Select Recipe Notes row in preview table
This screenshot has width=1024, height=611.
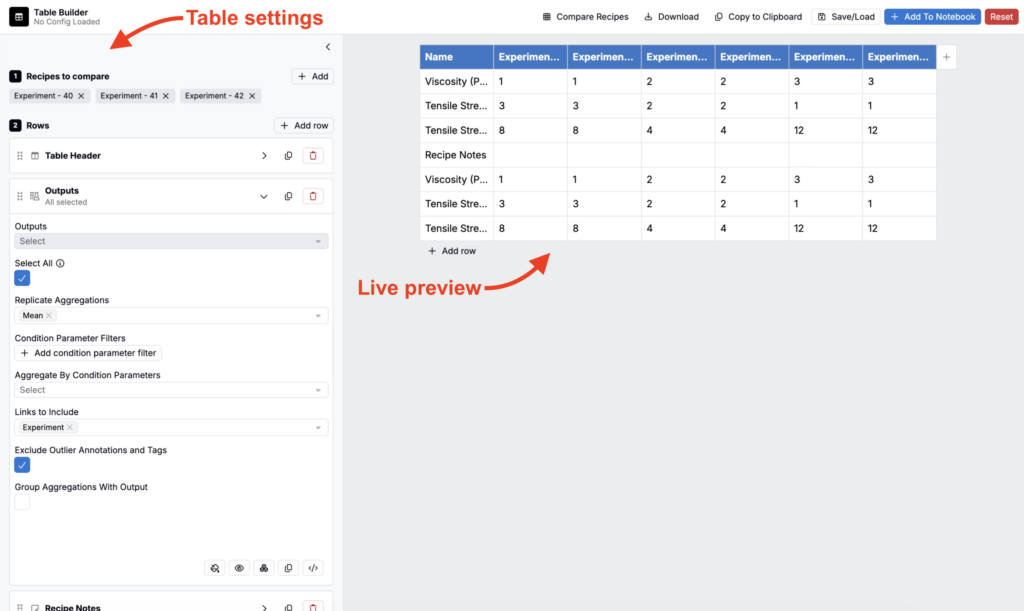[456, 155]
